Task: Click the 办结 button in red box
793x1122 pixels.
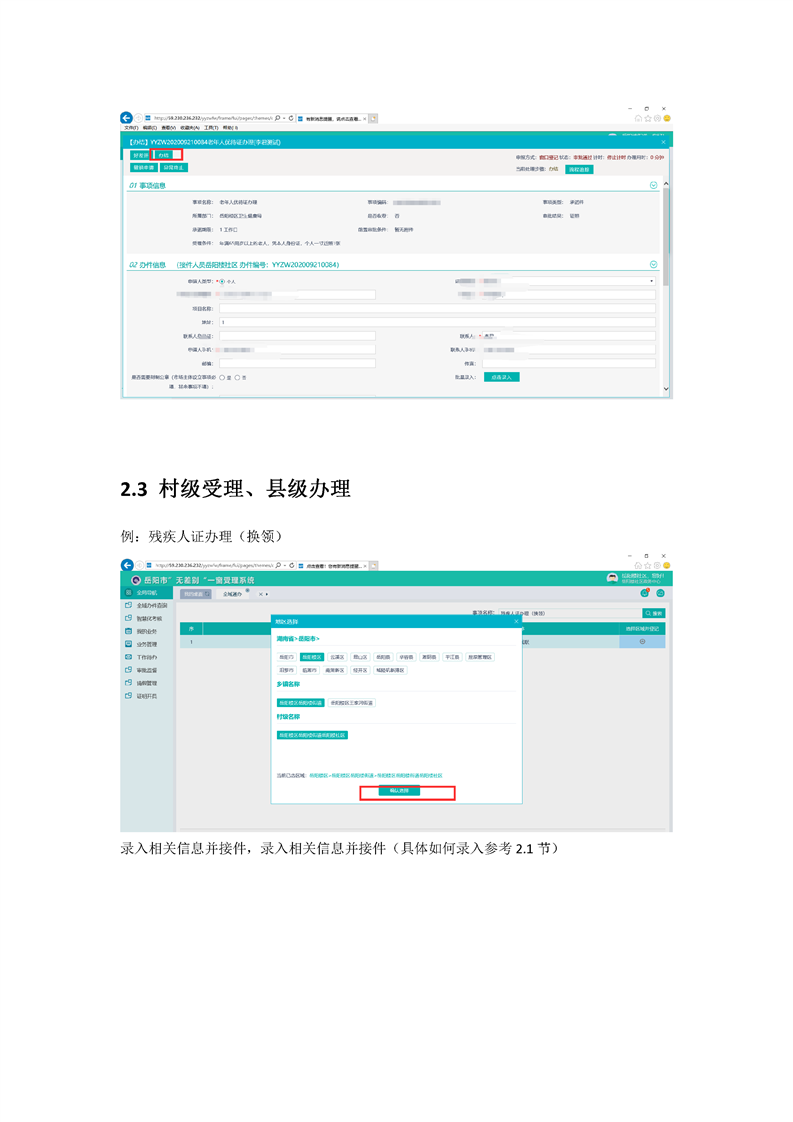Action: click(x=164, y=156)
